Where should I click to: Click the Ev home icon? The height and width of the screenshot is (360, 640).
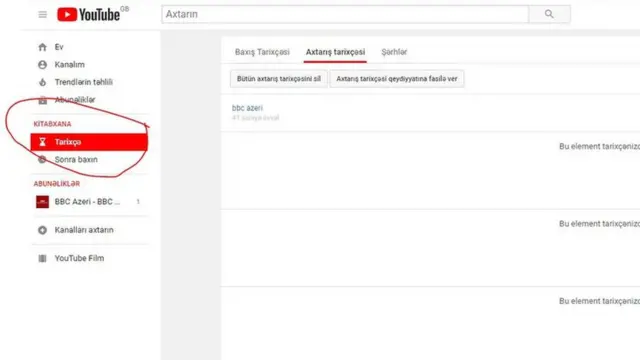point(42,47)
